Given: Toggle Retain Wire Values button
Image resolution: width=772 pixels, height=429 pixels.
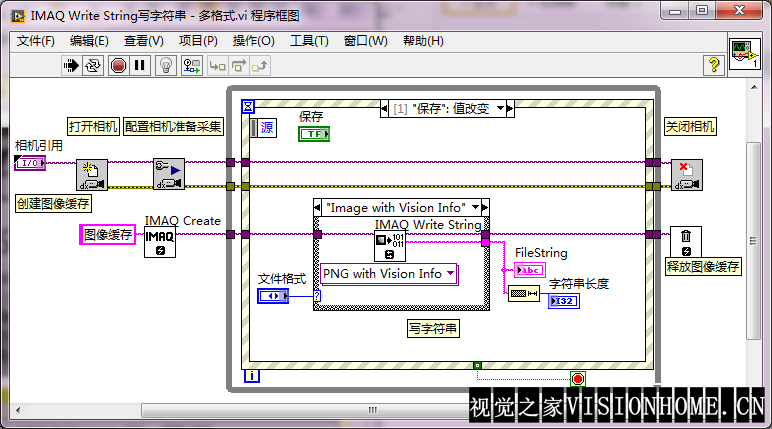Looking at the screenshot, I should click(x=192, y=66).
